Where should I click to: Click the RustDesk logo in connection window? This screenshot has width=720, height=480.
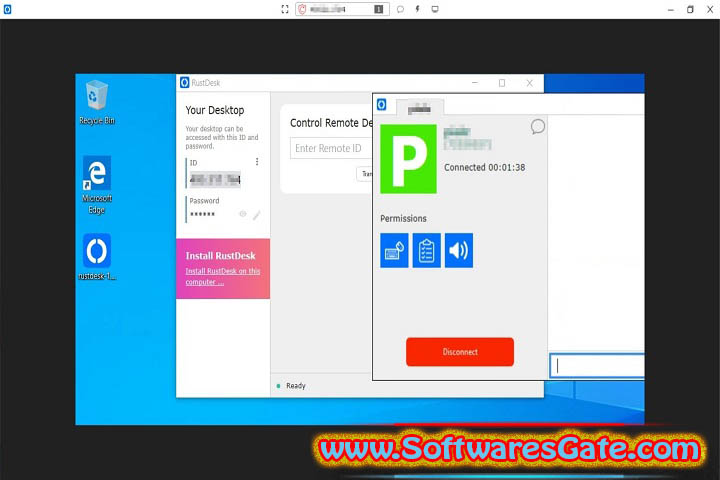point(382,105)
